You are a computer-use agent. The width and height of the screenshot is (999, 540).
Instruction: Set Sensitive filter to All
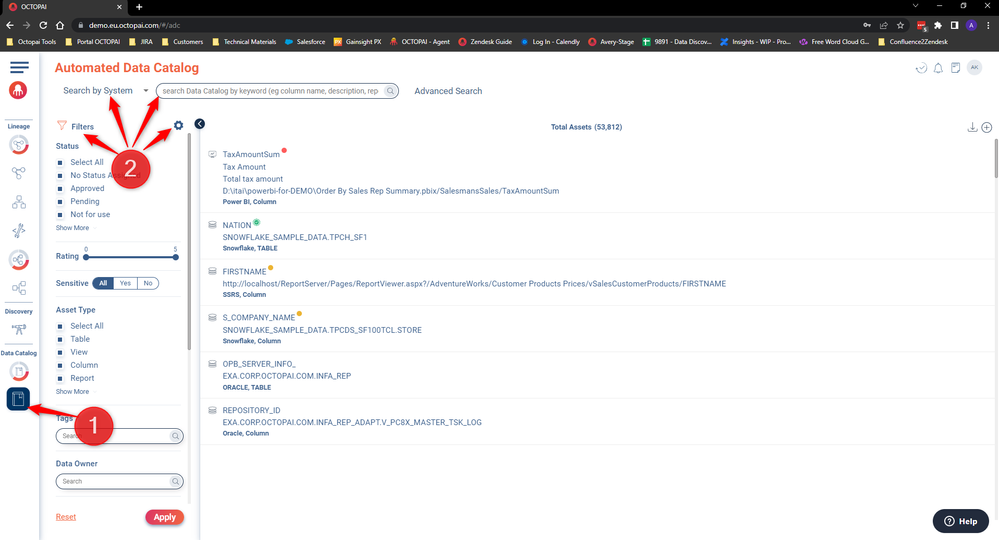tap(103, 283)
